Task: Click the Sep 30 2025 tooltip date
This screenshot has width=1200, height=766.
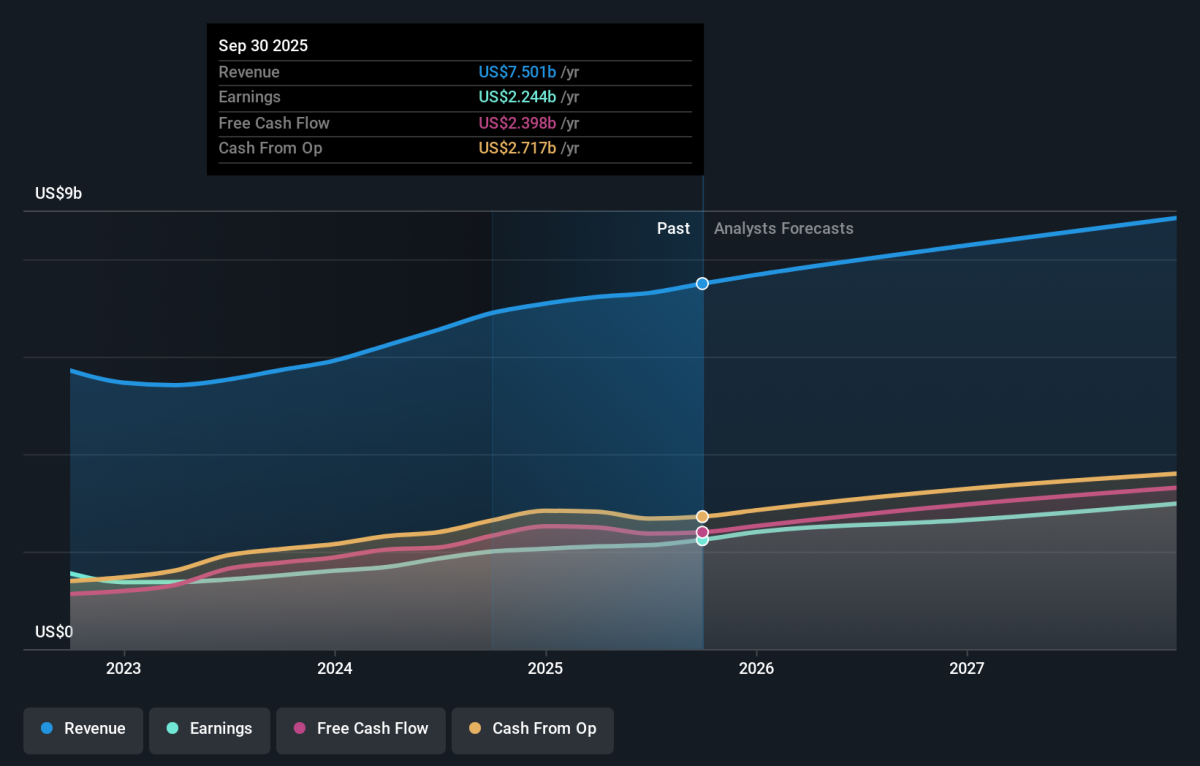Action: click(x=263, y=46)
